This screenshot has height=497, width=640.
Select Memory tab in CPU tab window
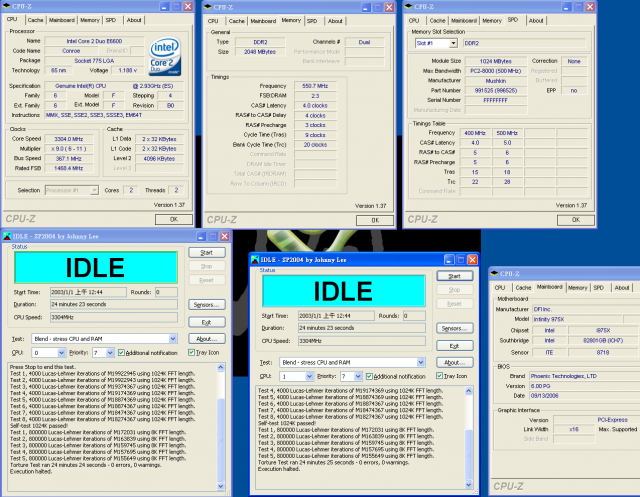[90, 20]
